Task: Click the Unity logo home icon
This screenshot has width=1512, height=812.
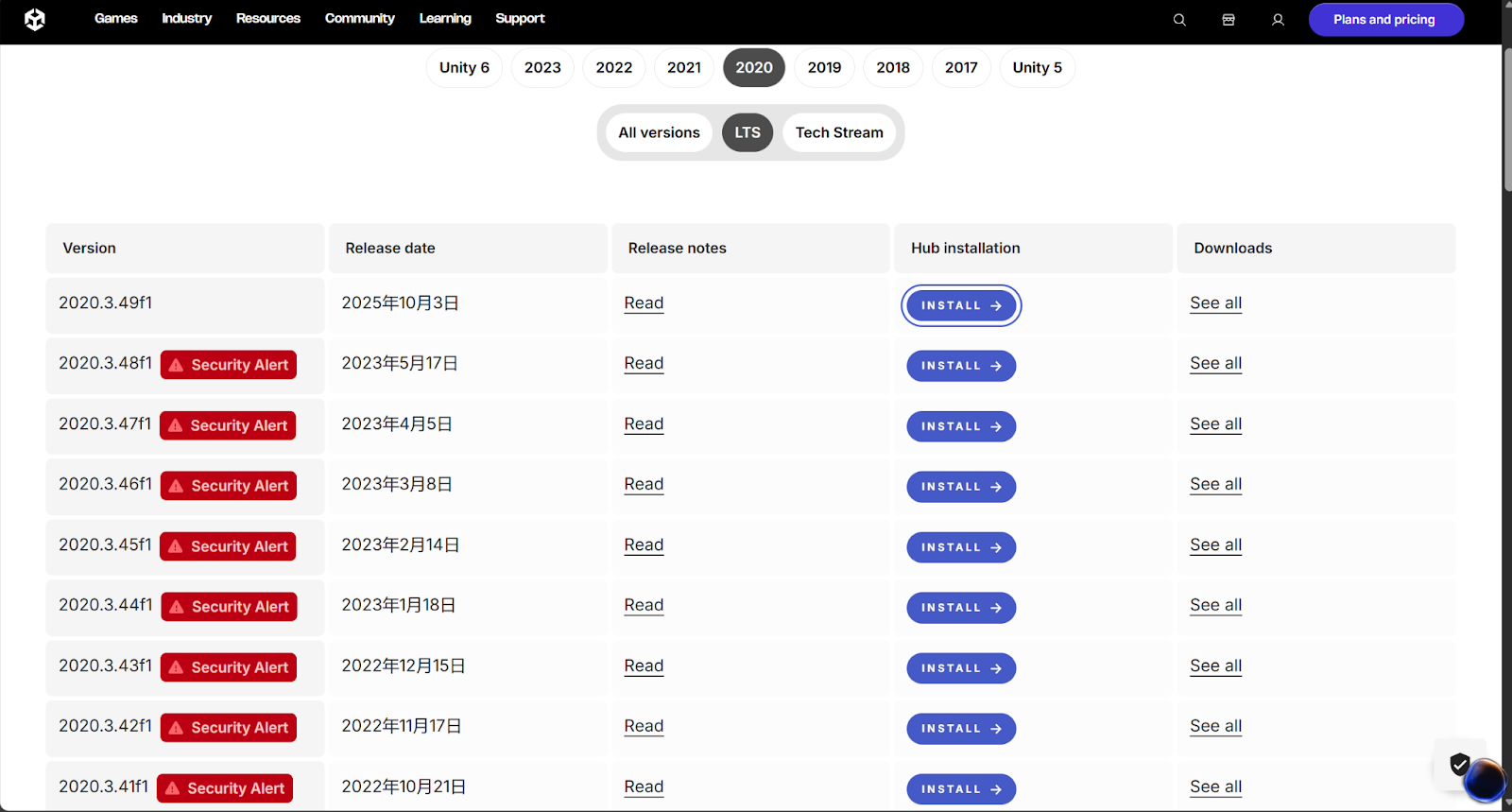Action: point(35,20)
